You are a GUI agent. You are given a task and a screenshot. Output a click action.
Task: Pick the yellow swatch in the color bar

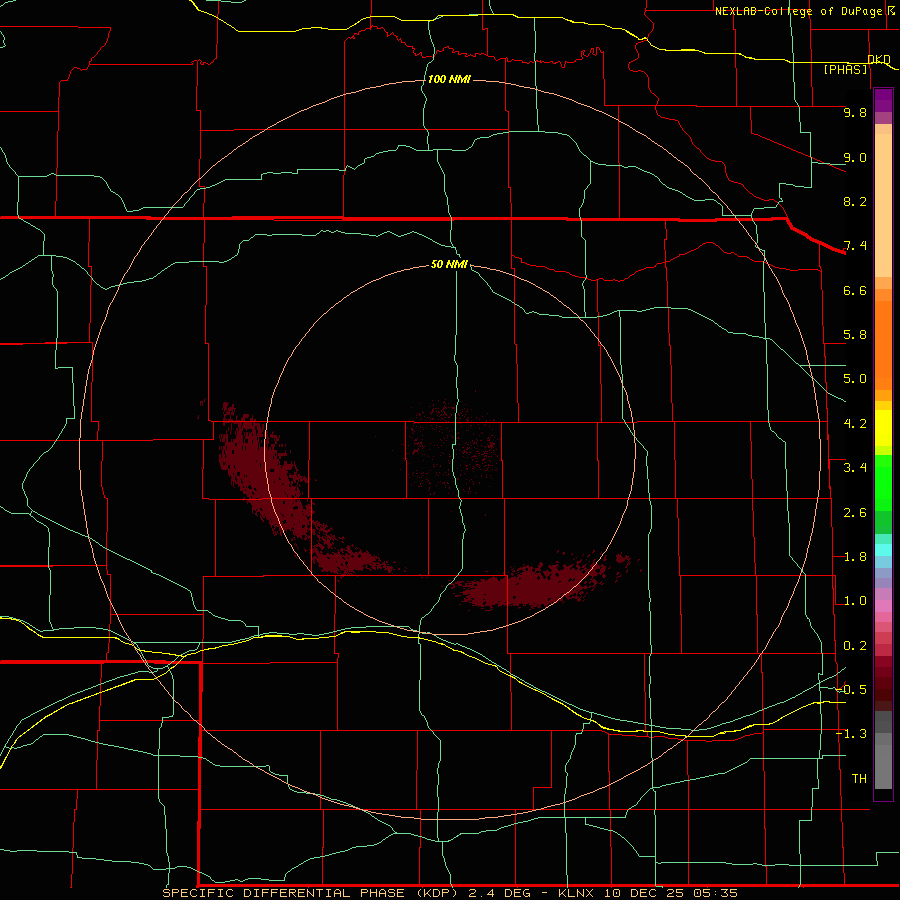coord(883,428)
